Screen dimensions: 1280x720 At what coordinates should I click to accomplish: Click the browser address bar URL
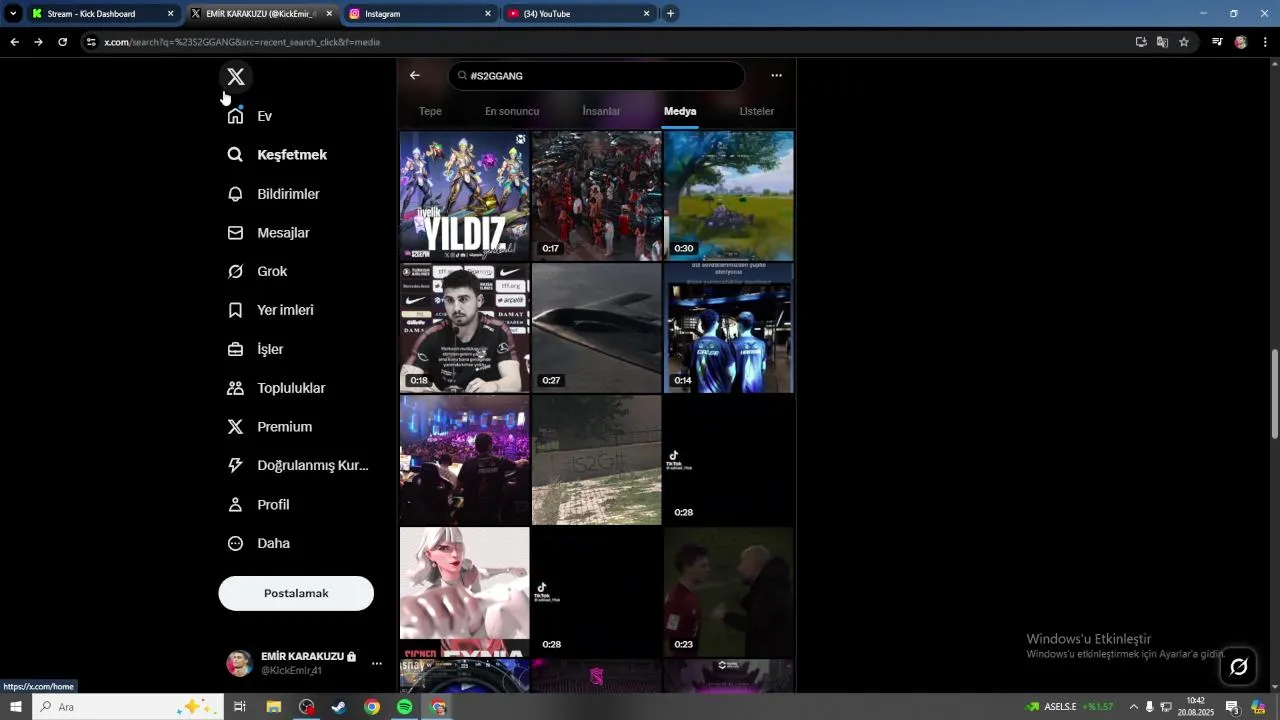coord(242,42)
